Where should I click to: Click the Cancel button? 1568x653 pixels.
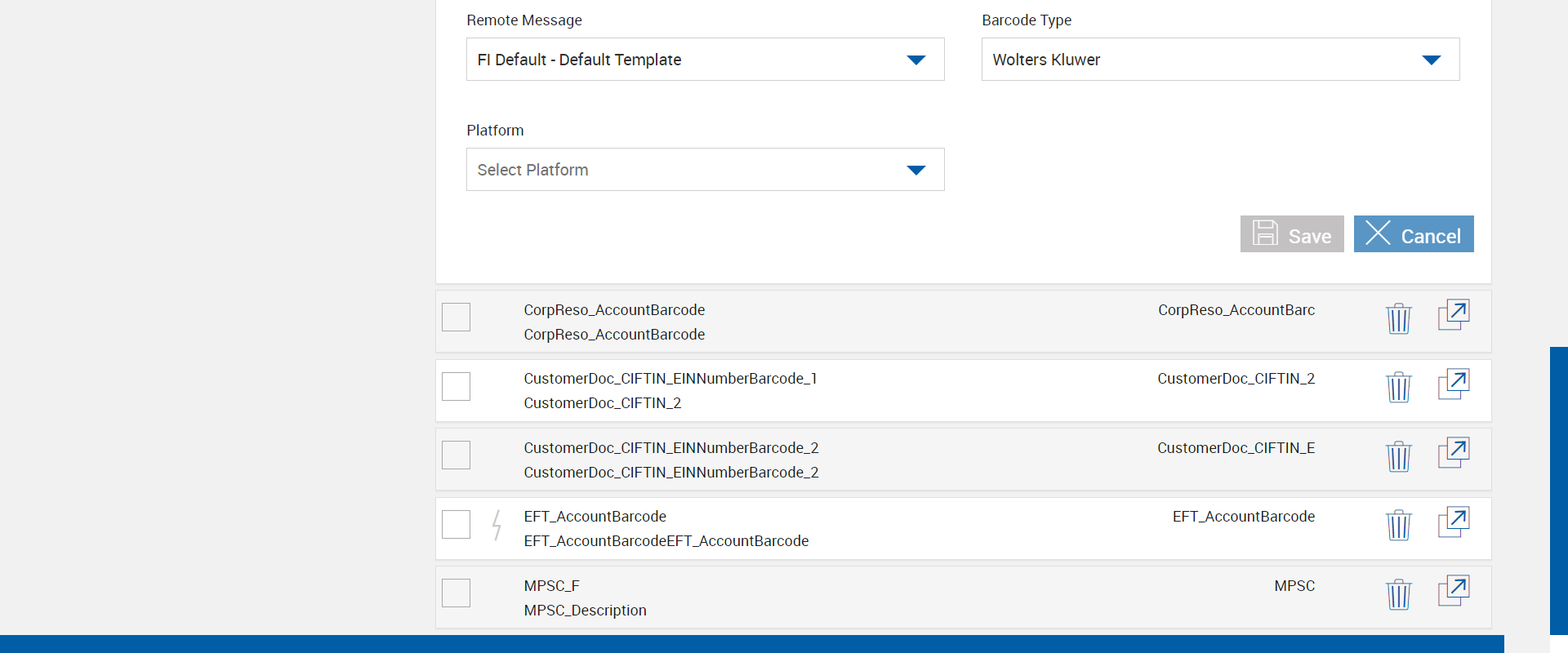tap(1413, 234)
